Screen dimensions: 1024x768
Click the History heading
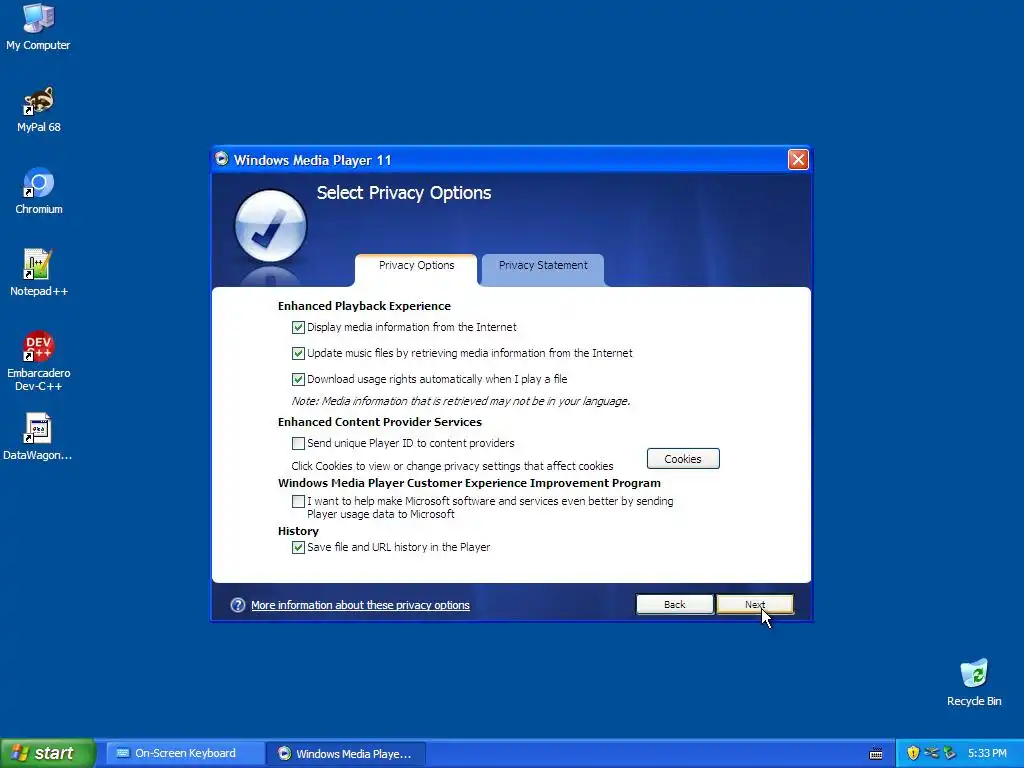tap(298, 531)
